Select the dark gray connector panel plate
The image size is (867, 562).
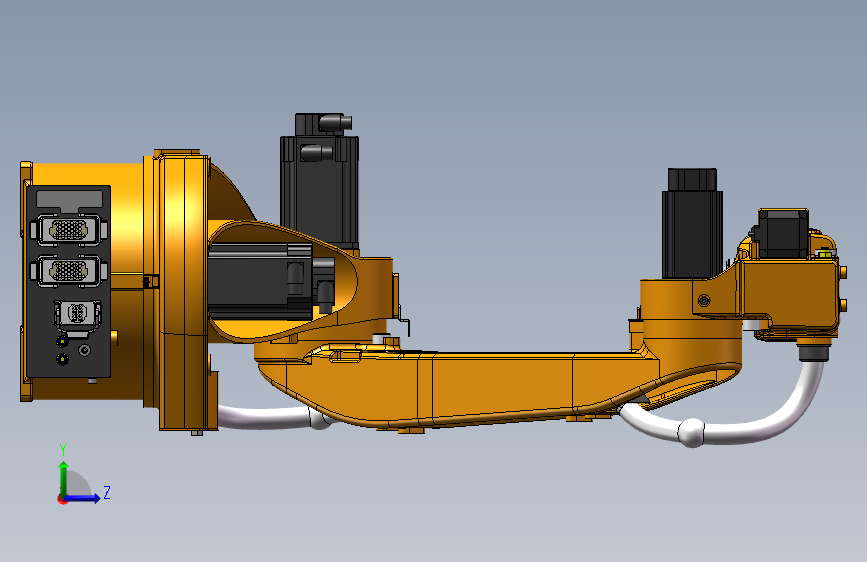click(69, 281)
